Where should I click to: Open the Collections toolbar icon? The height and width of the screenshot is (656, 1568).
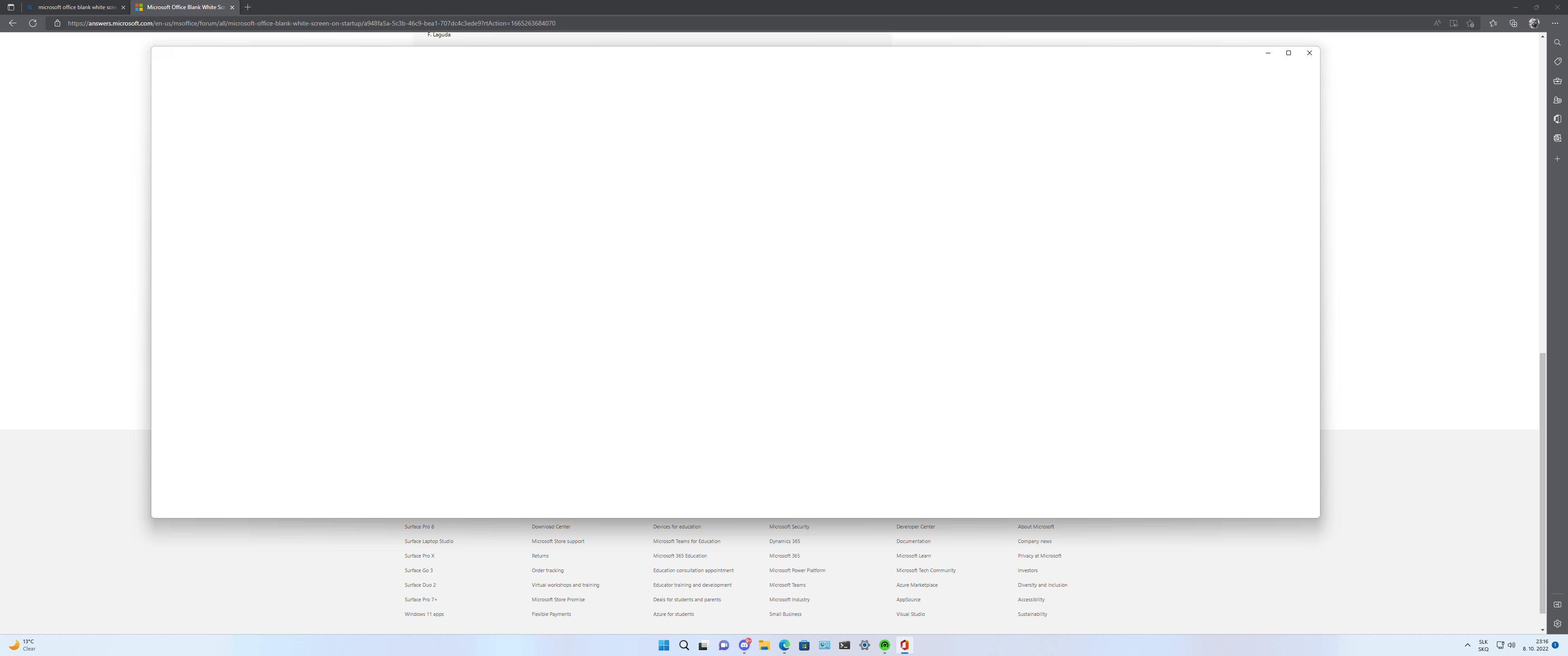coord(1513,23)
